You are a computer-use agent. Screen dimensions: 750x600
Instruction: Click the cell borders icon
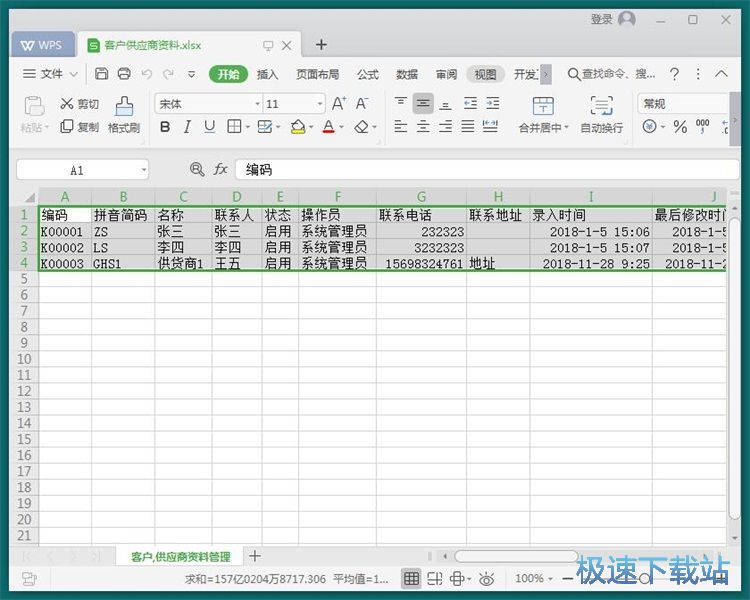click(x=234, y=127)
